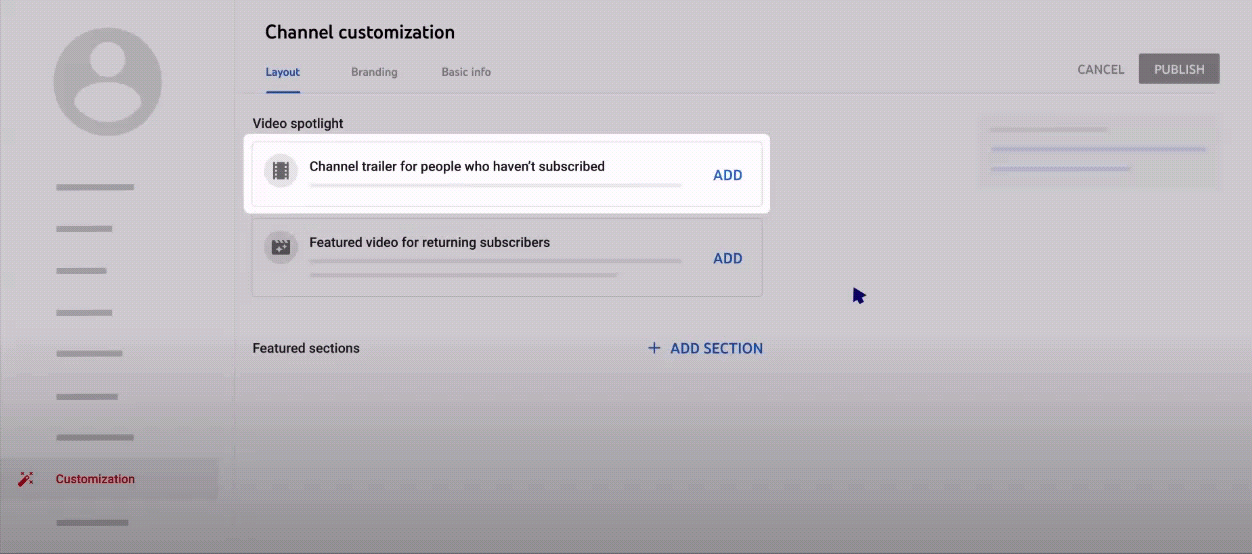Click the 'Featured video for returning subscribers' title
Viewport: 1252px width, 554px height.
click(429, 242)
